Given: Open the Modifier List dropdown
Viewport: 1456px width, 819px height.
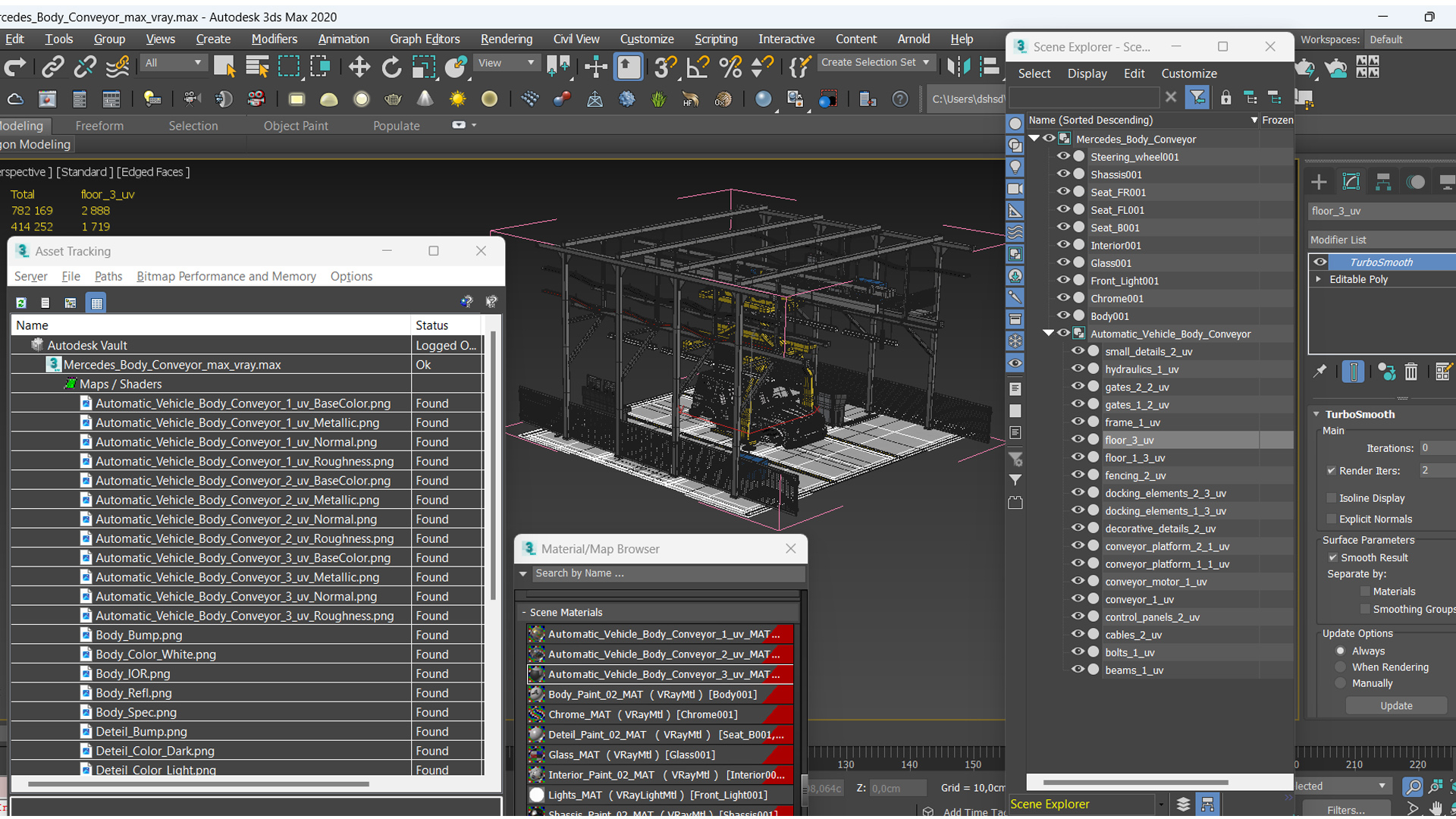Looking at the screenshot, I should [x=1382, y=240].
